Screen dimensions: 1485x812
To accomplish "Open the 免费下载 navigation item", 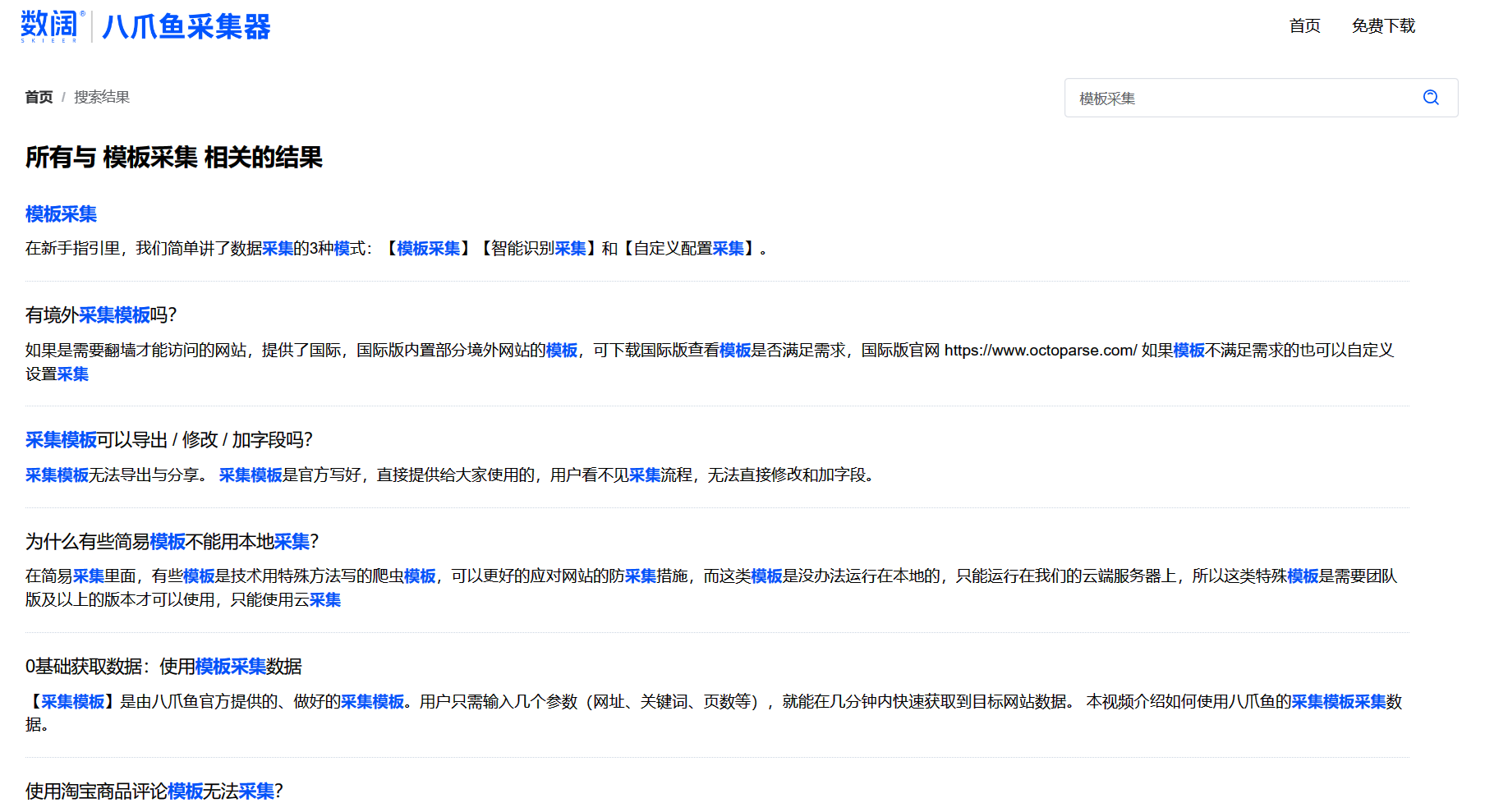I will click(1383, 26).
